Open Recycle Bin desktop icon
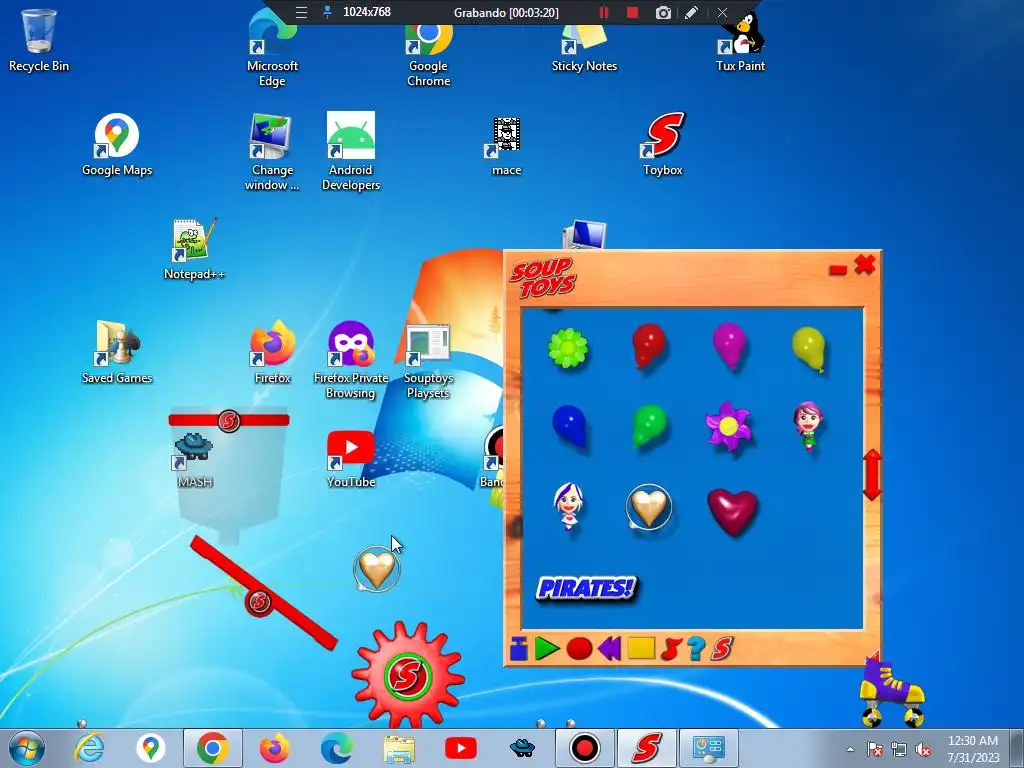 [39, 40]
